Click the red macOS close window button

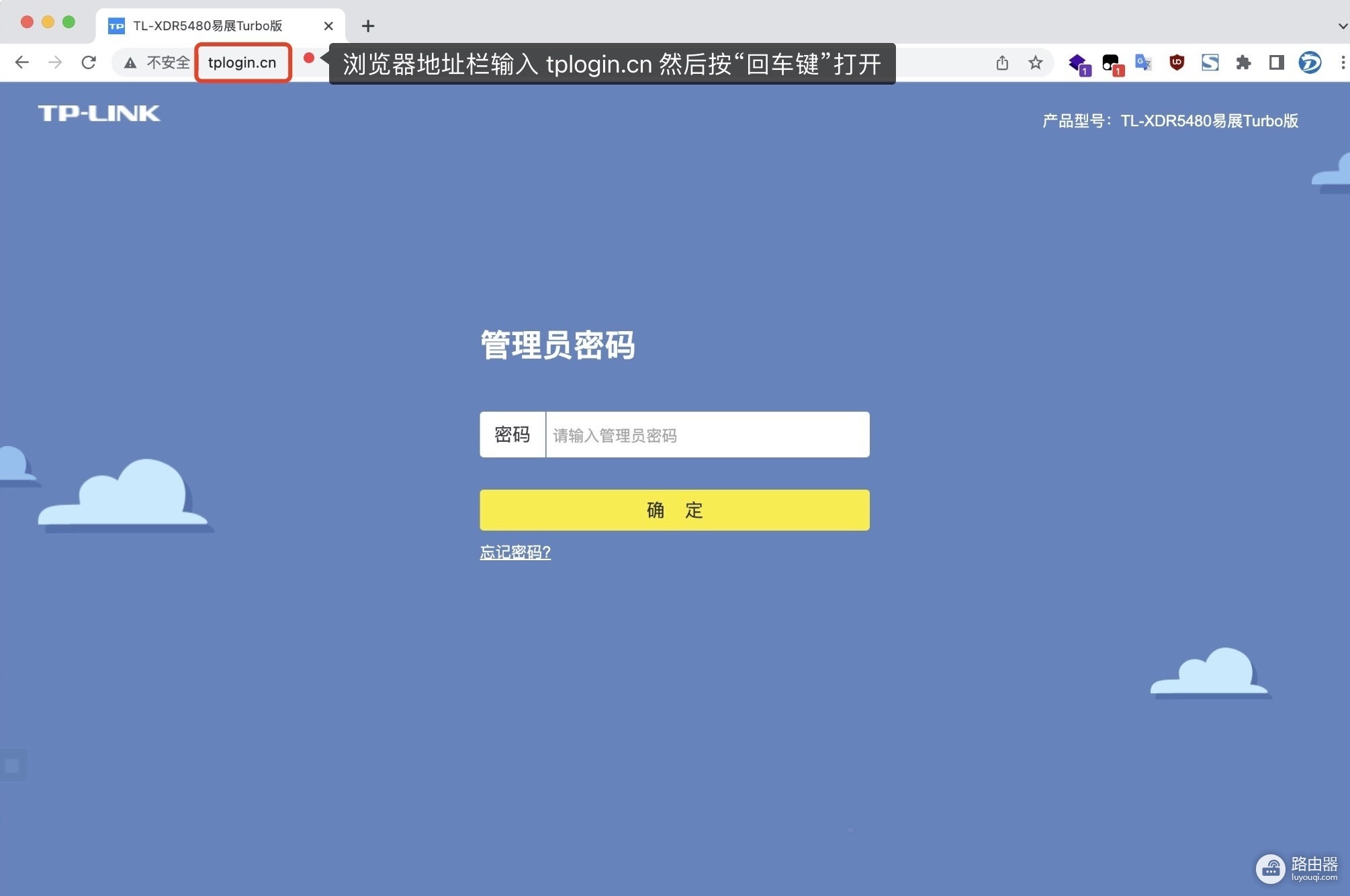28,22
